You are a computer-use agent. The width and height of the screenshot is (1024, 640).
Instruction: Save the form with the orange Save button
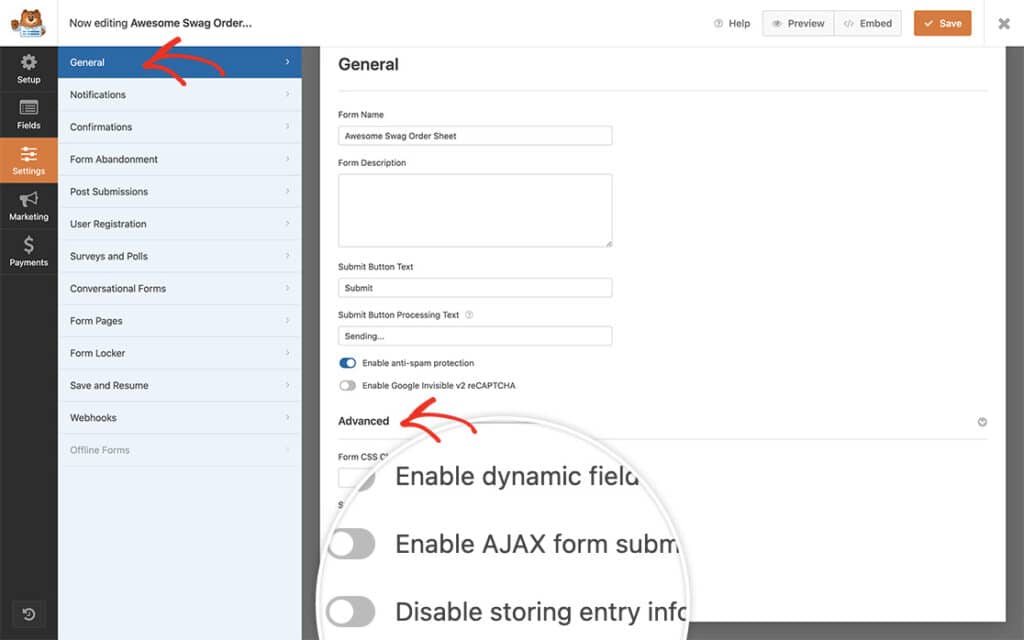coord(942,23)
